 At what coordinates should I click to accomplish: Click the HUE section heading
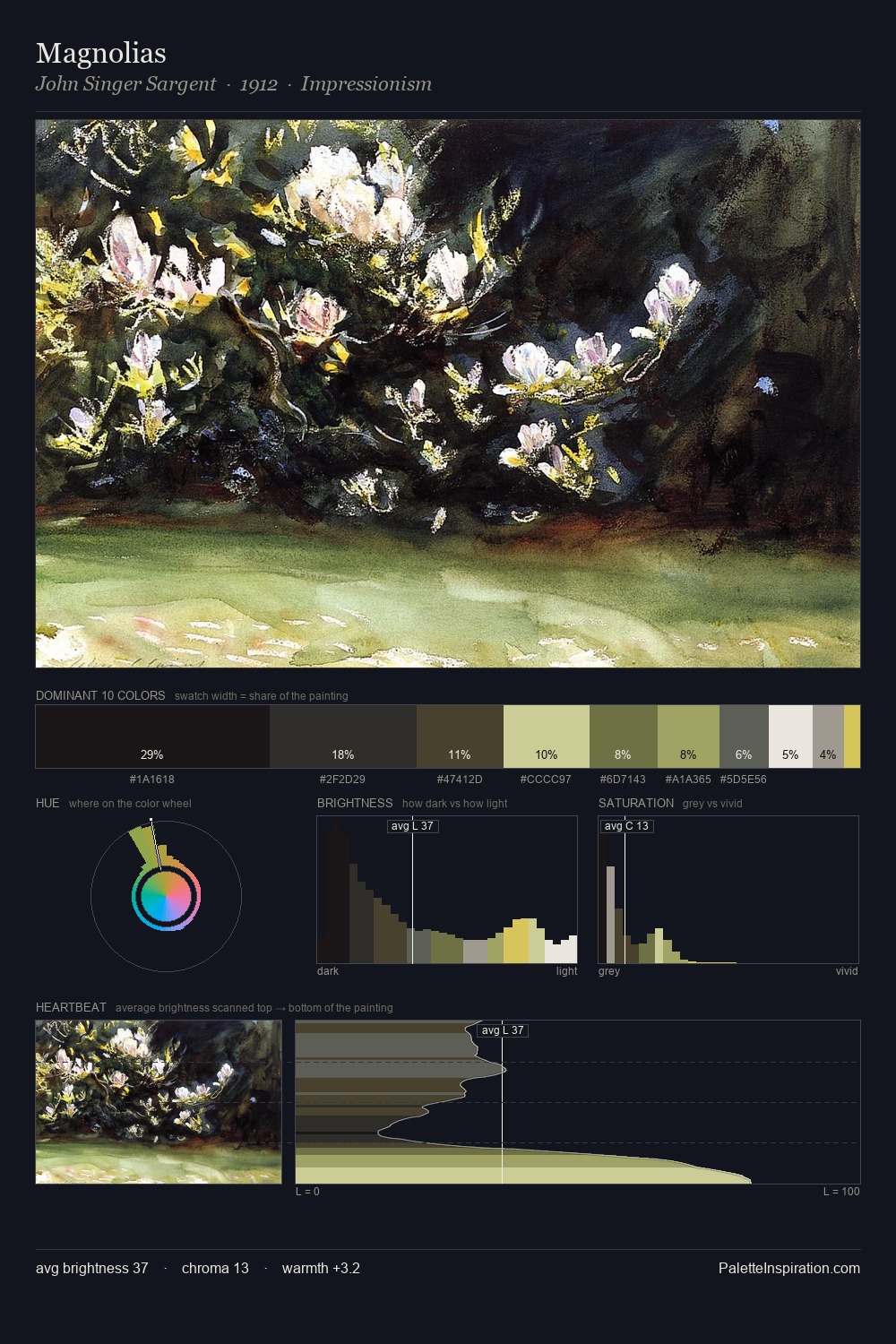coord(47,803)
